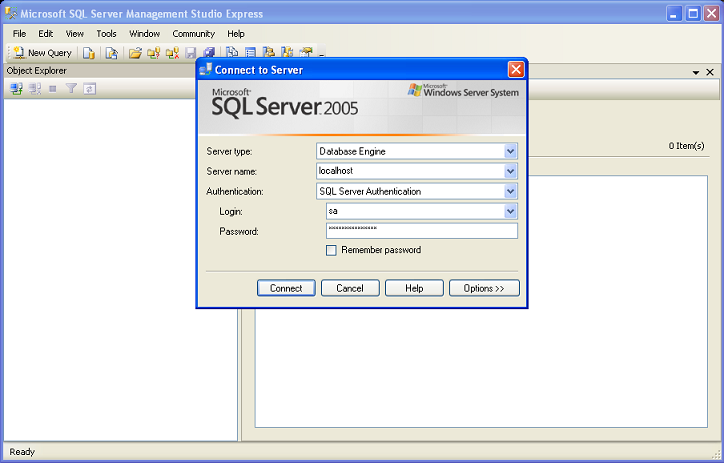Open the Server type dropdown arrow
Image resolution: width=724 pixels, height=463 pixels.
coord(510,151)
